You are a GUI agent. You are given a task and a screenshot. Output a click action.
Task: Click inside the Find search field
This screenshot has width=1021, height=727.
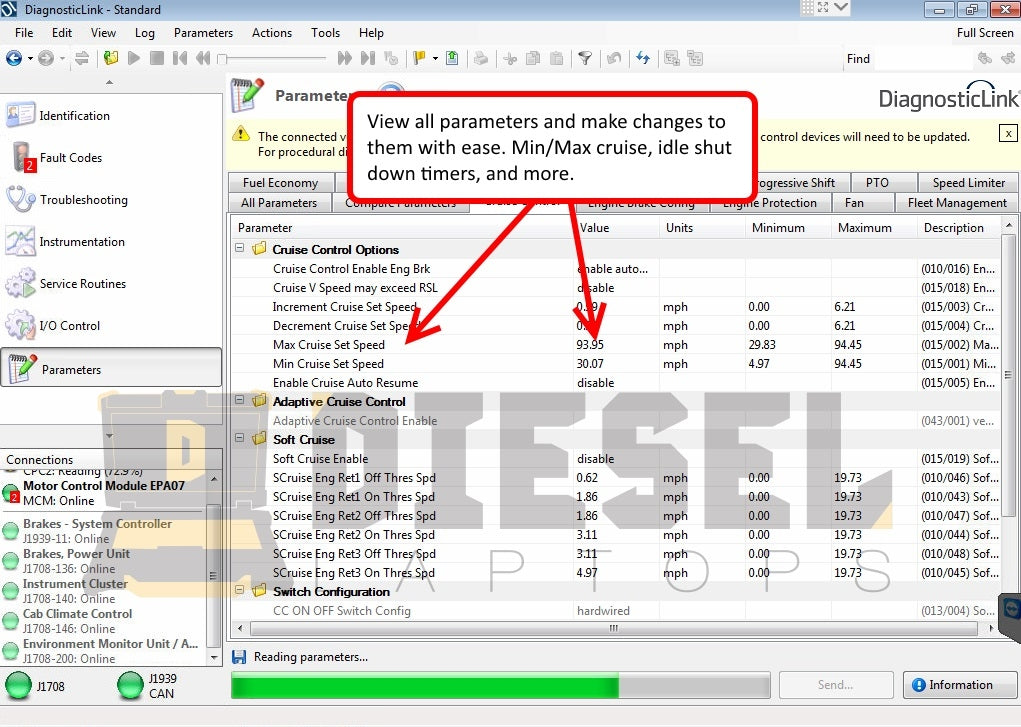[922, 59]
